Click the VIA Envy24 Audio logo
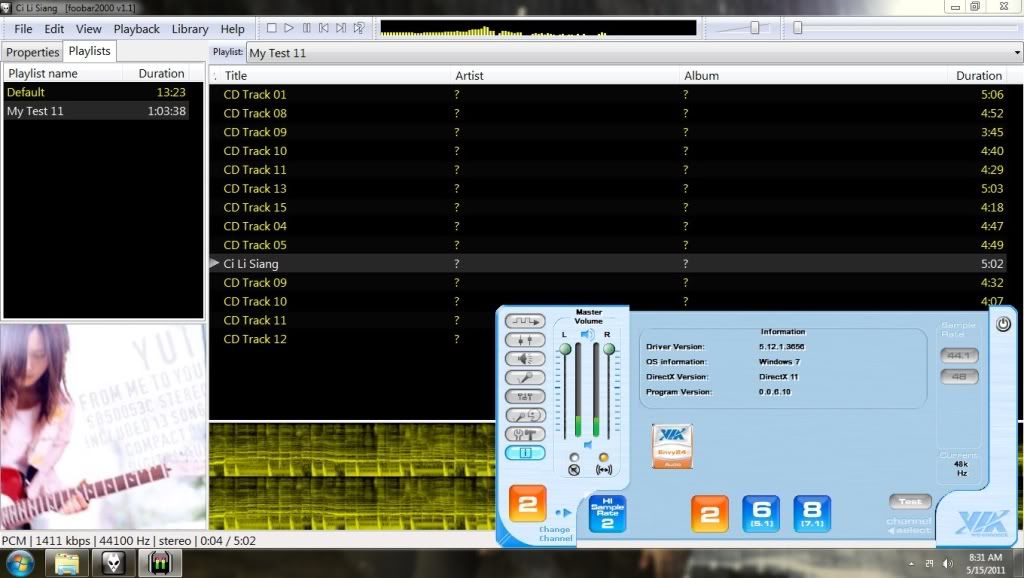1024x578 pixels. pos(672,446)
